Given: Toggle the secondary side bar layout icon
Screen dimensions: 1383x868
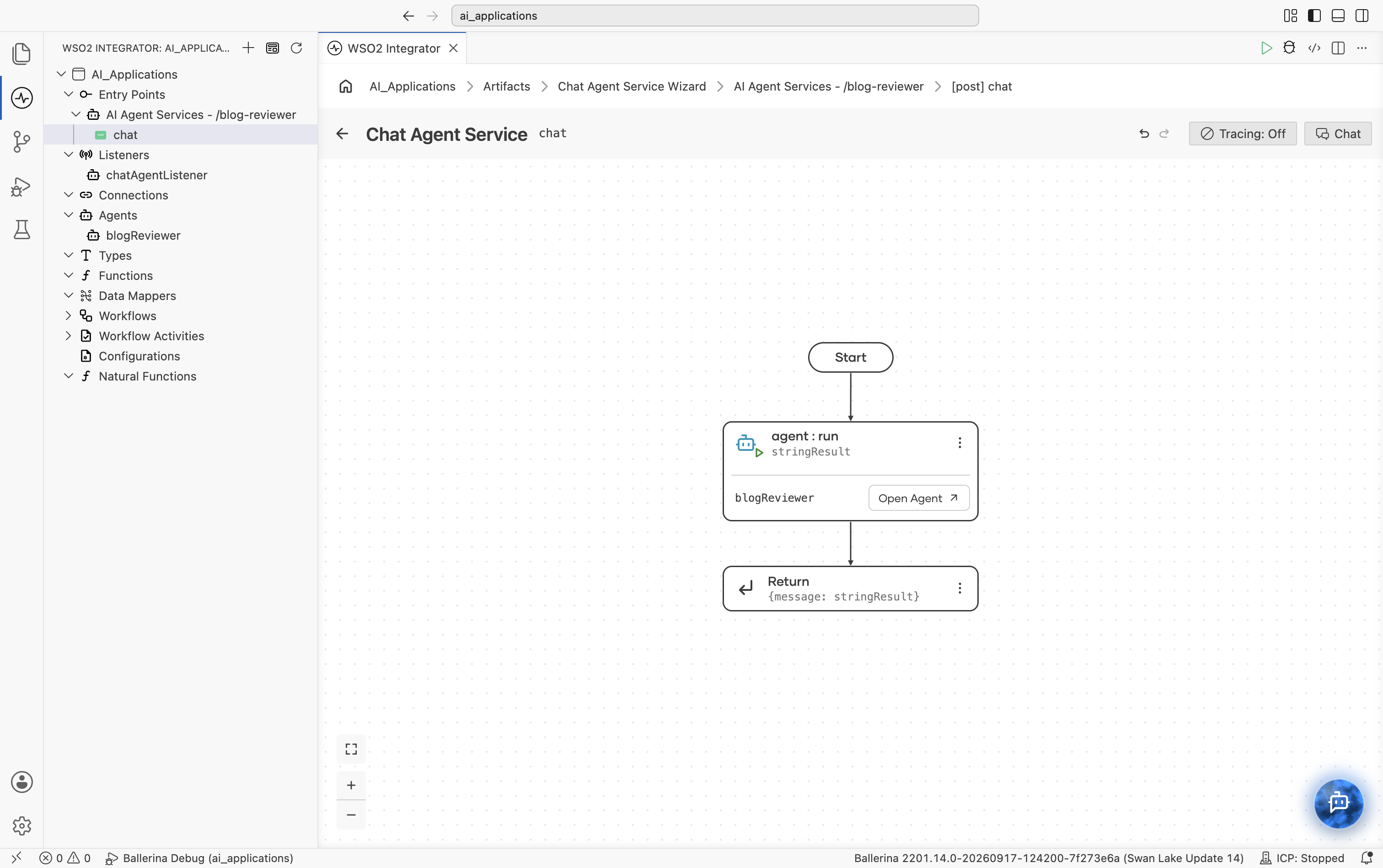Looking at the screenshot, I should tap(1362, 16).
